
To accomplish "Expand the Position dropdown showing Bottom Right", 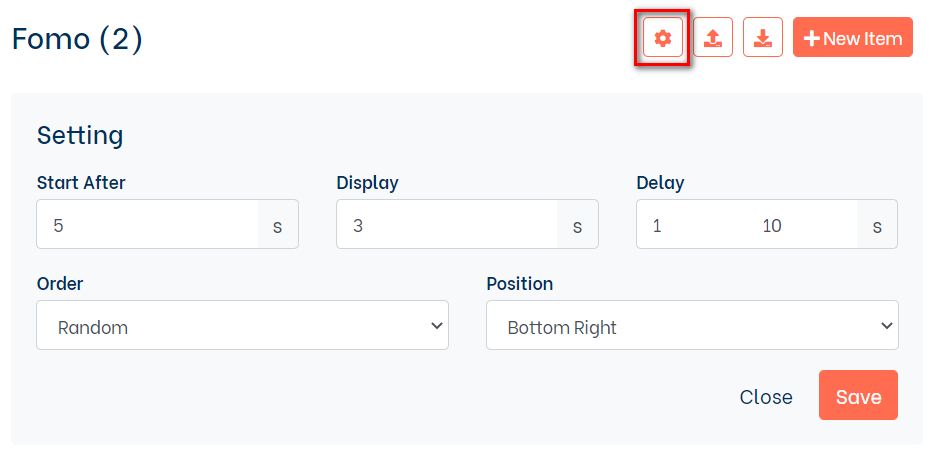I will click(692, 326).
